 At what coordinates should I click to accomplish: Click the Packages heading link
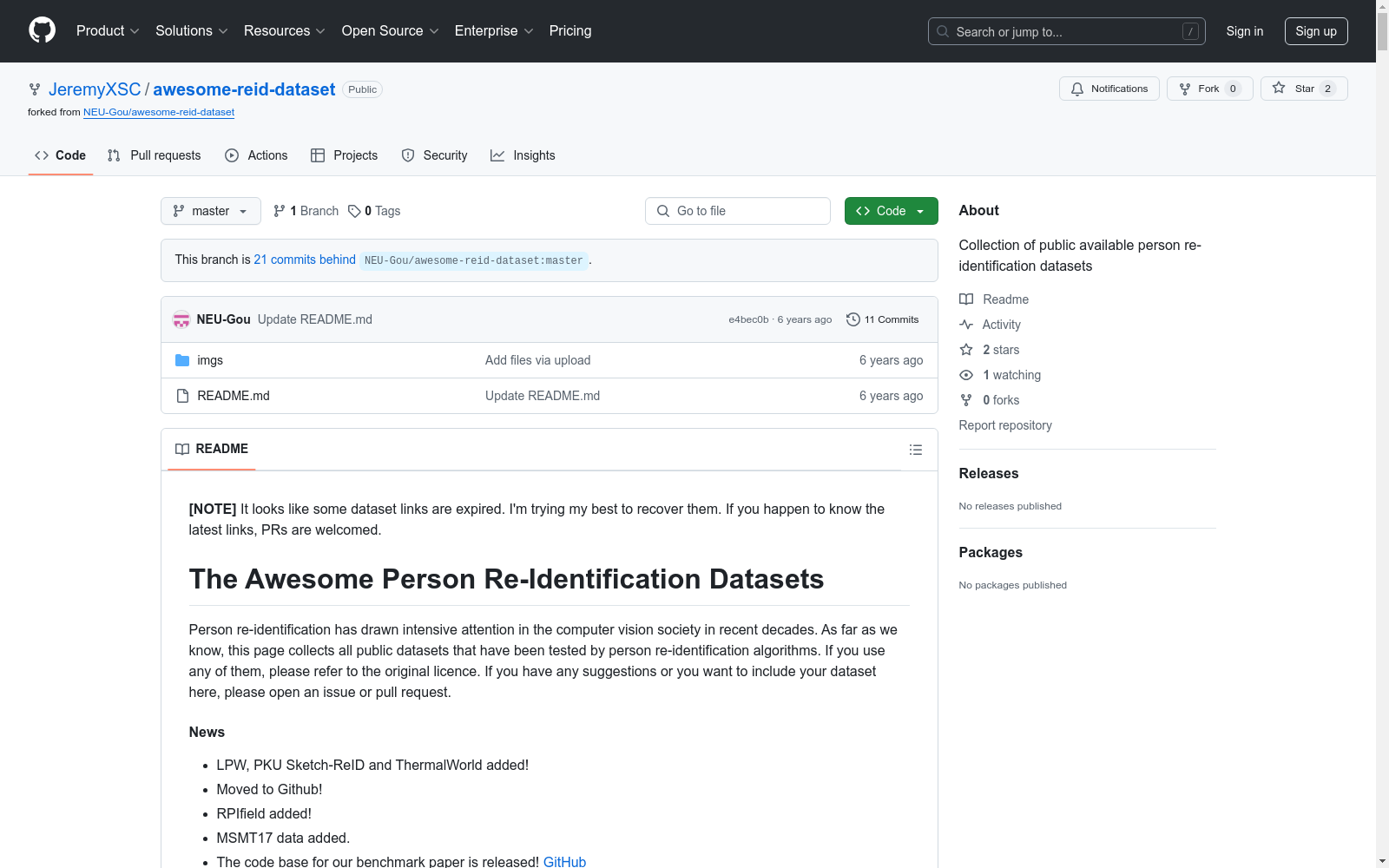pos(991,552)
